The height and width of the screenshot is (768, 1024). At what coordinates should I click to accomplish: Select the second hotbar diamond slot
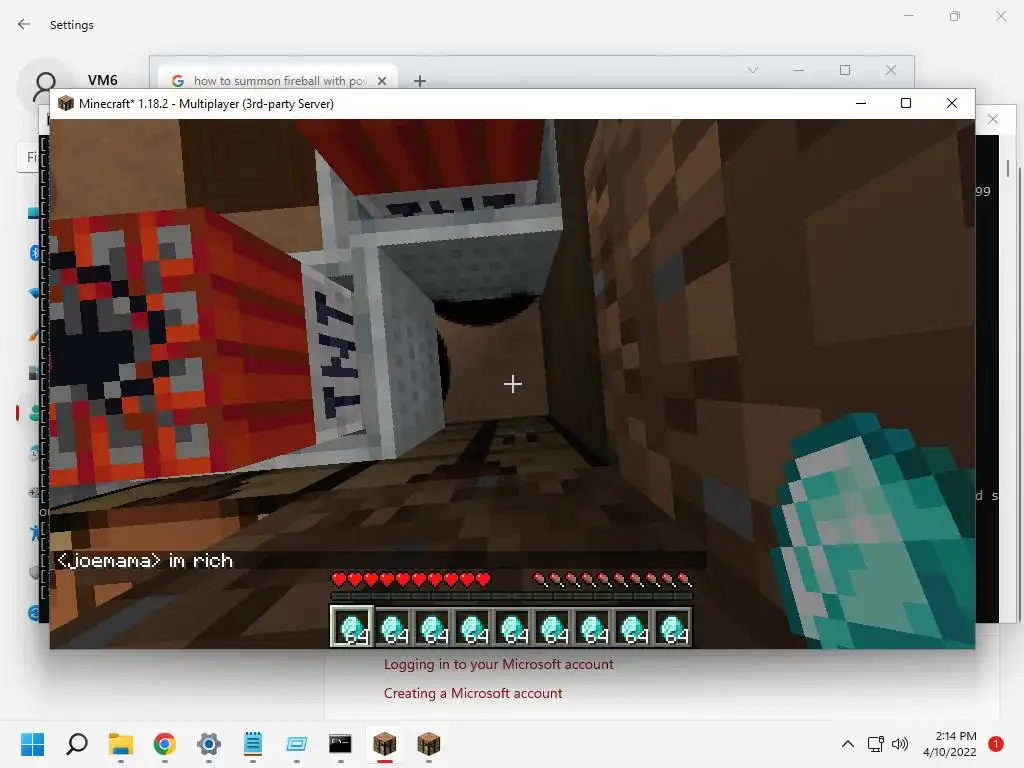tap(393, 627)
